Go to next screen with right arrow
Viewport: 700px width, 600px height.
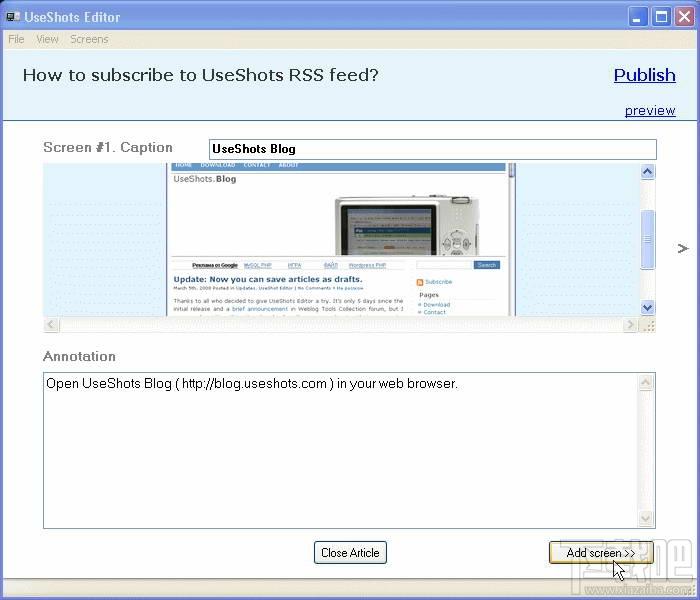click(683, 248)
